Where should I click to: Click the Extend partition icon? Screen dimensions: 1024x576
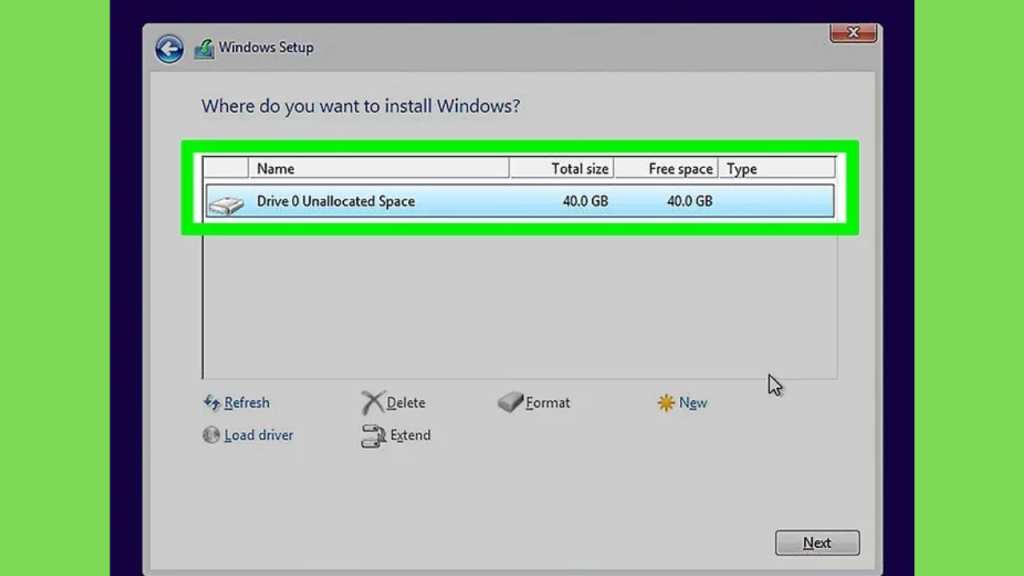click(374, 436)
